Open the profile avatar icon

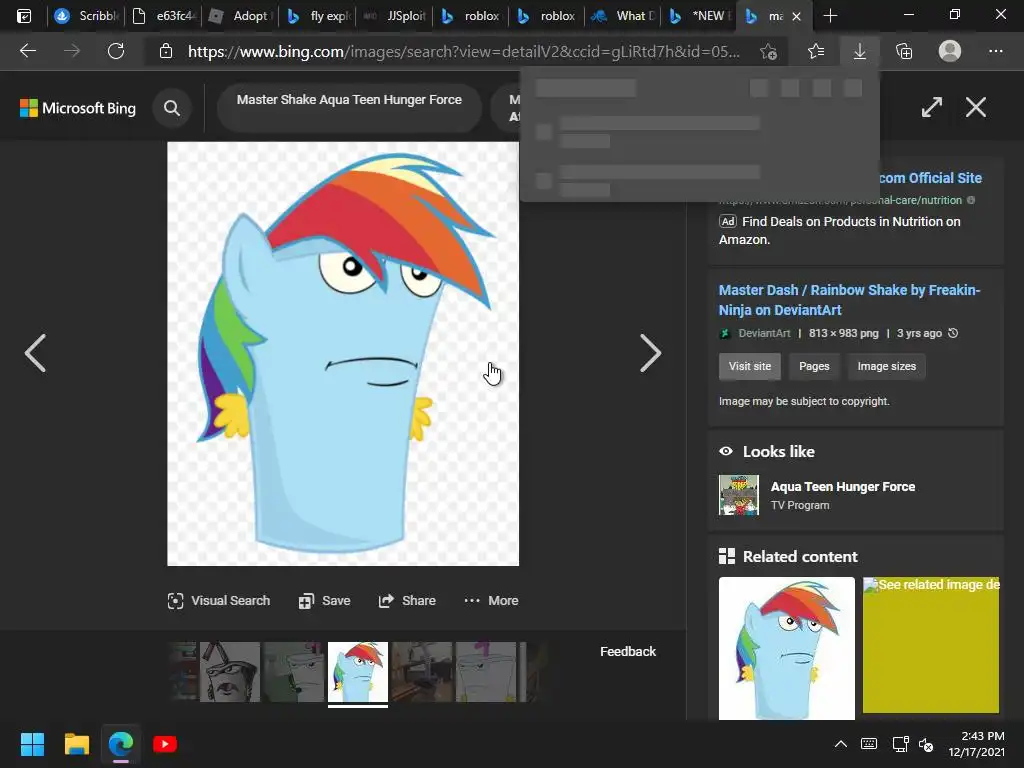point(950,51)
